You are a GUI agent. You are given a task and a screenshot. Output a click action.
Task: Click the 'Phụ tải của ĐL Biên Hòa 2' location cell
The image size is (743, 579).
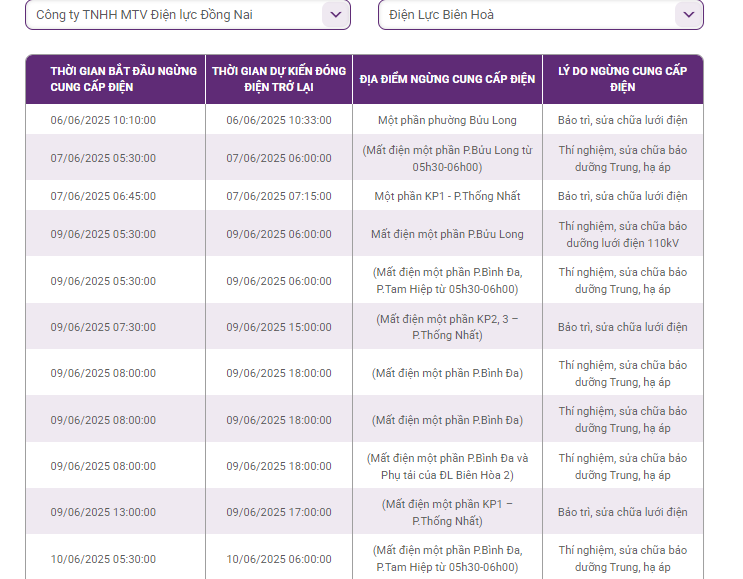click(x=447, y=467)
